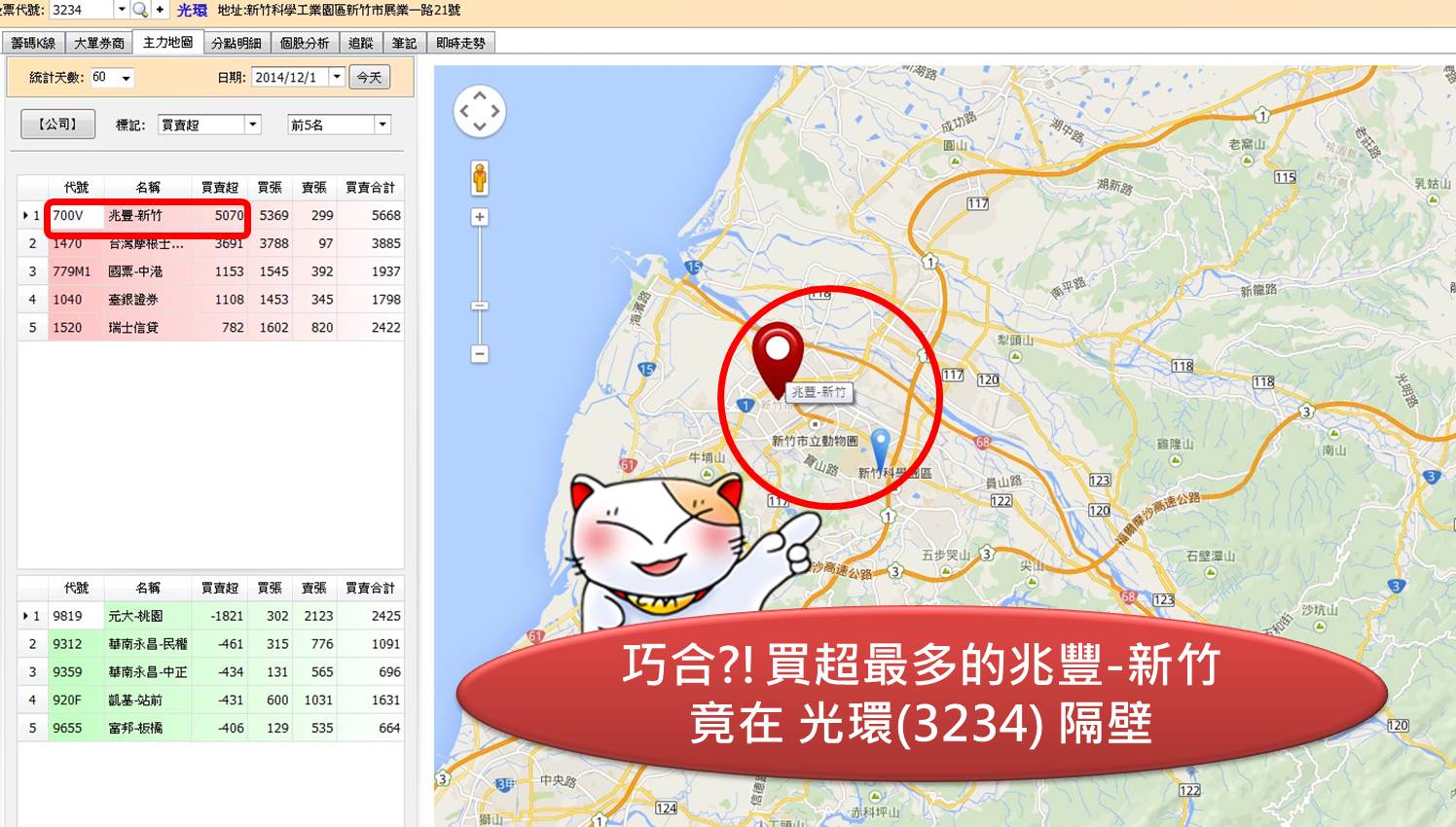Click the blue 光環 stock name
The height and width of the screenshot is (827, 1456).
[192, 10]
